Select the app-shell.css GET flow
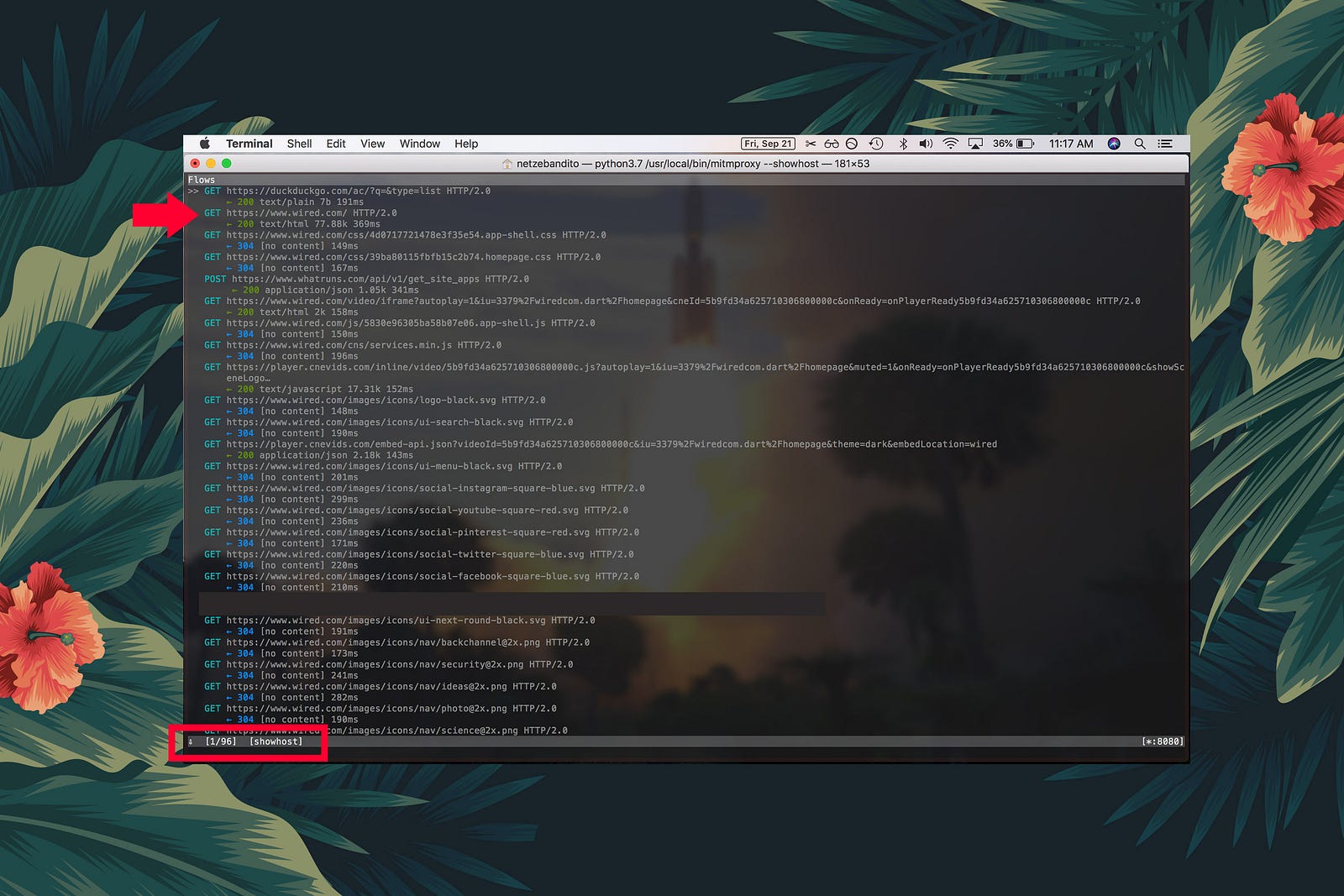Viewport: 1344px width, 896px height. (x=405, y=235)
